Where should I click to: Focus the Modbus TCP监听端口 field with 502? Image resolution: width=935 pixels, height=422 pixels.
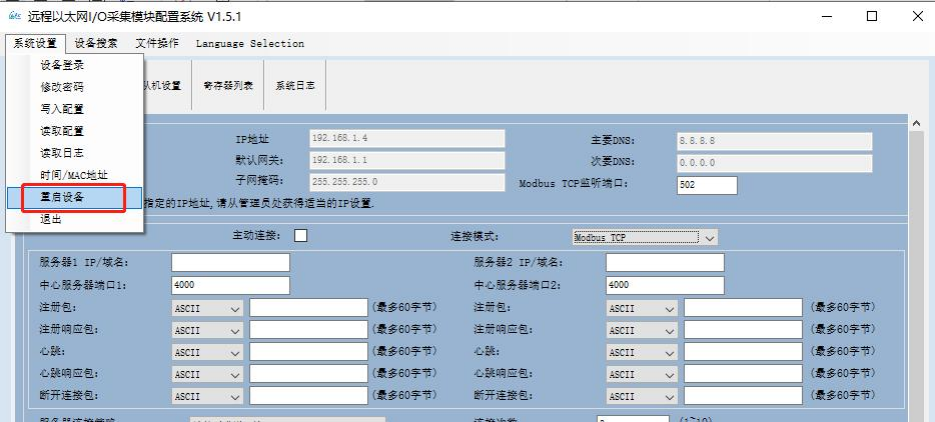point(707,185)
